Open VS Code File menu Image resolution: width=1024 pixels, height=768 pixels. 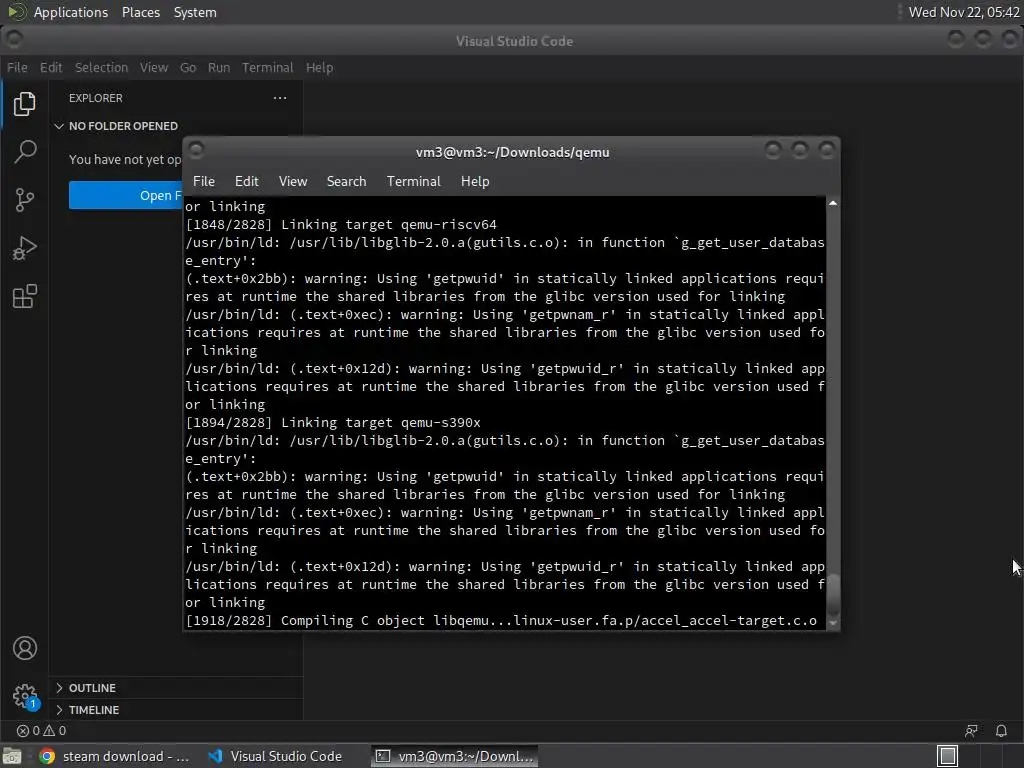point(18,67)
